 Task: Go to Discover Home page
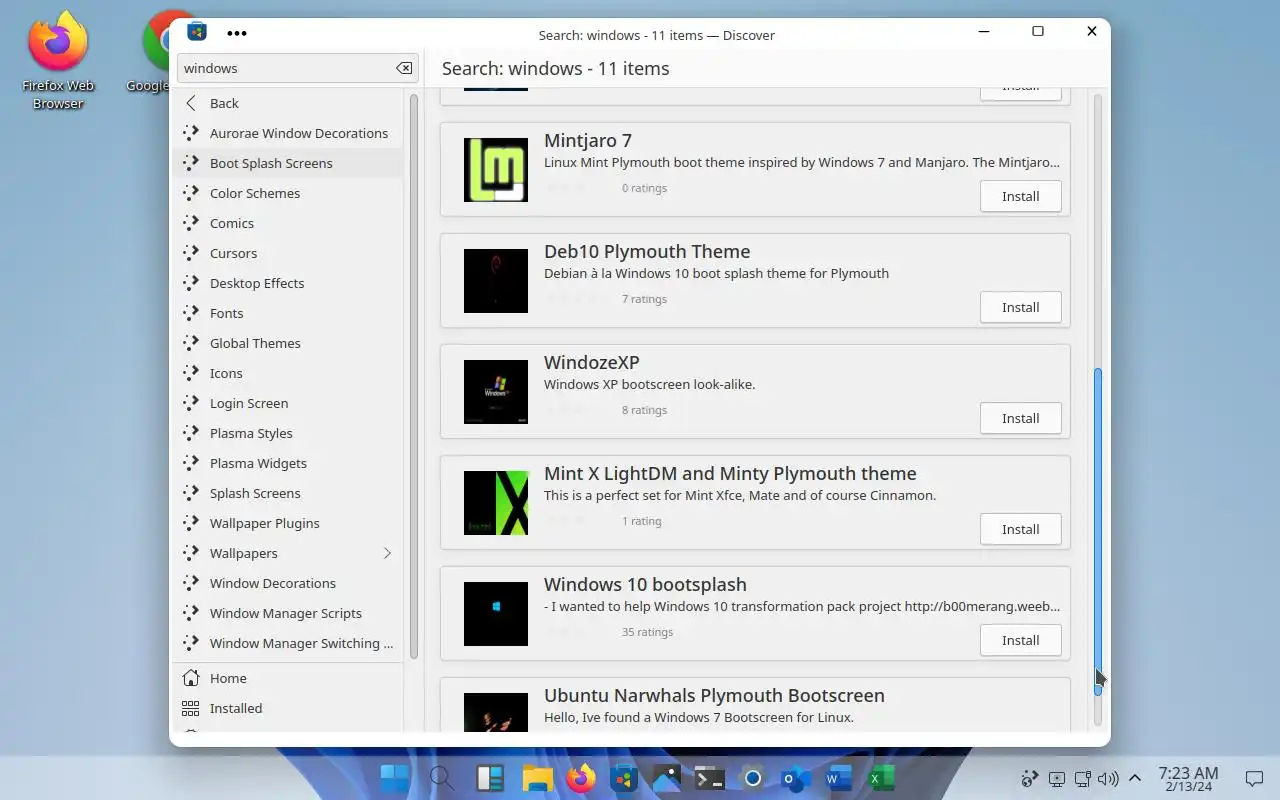tap(288, 678)
